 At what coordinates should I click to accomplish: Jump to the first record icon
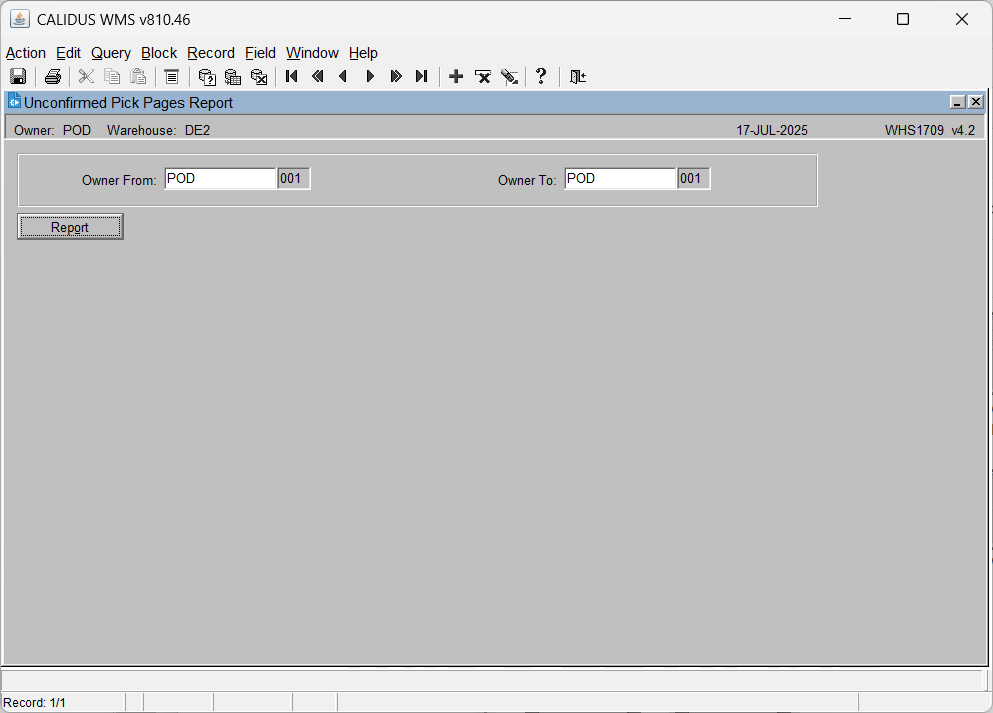click(292, 77)
